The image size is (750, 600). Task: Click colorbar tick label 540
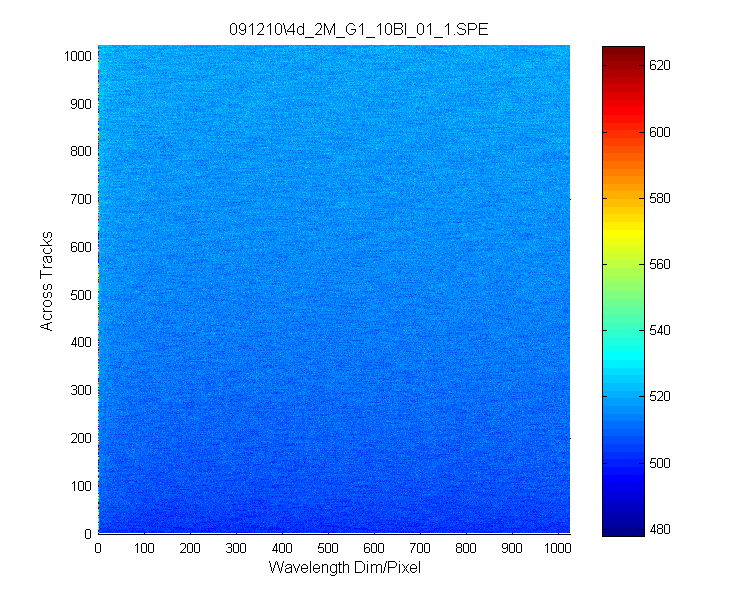660,330
